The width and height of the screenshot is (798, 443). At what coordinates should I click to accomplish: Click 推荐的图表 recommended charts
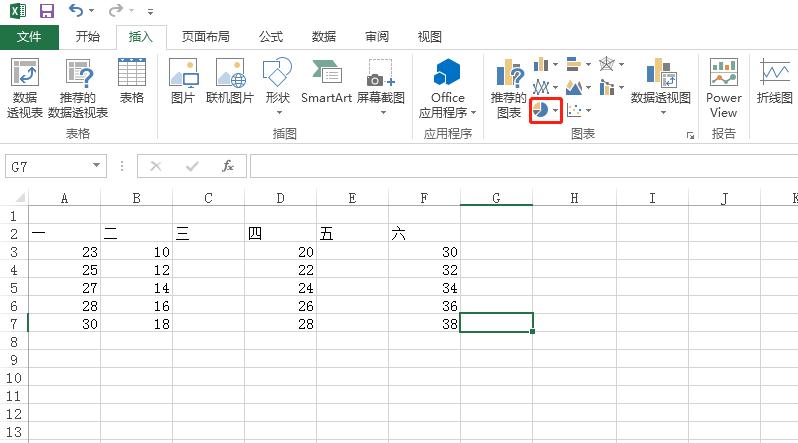(508, 88)
